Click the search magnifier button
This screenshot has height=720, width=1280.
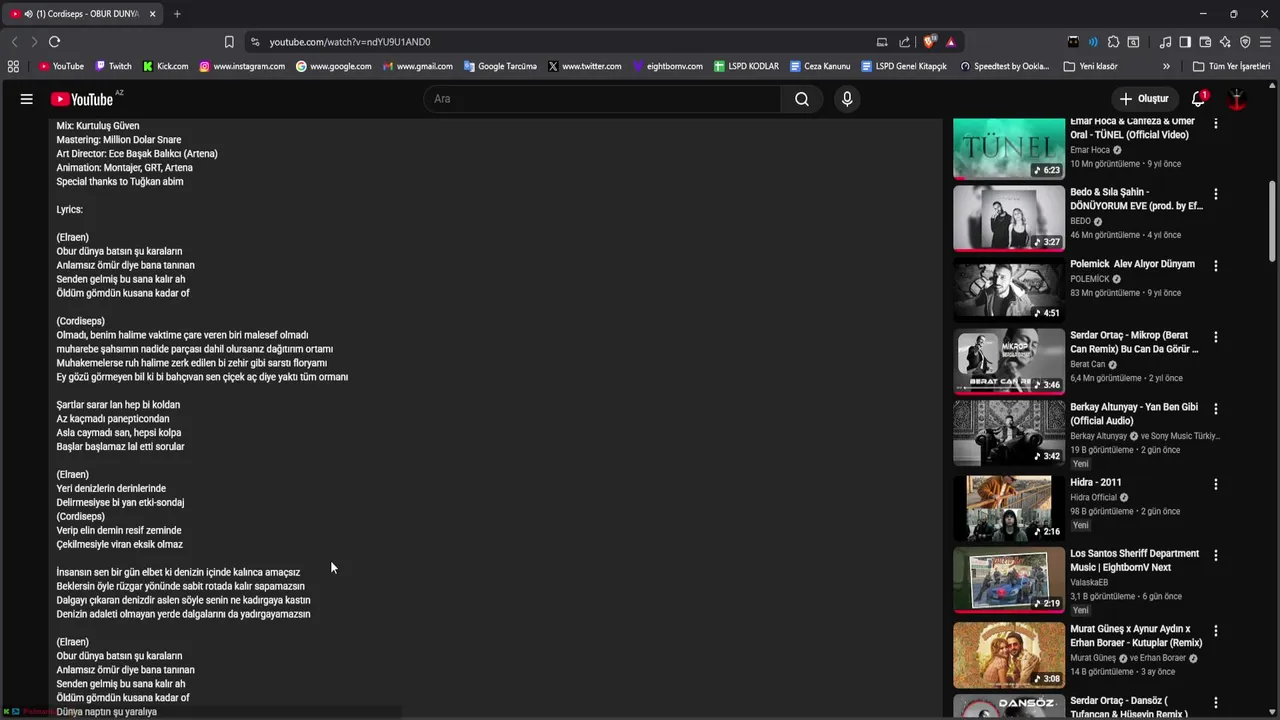(x=802, y=99)
